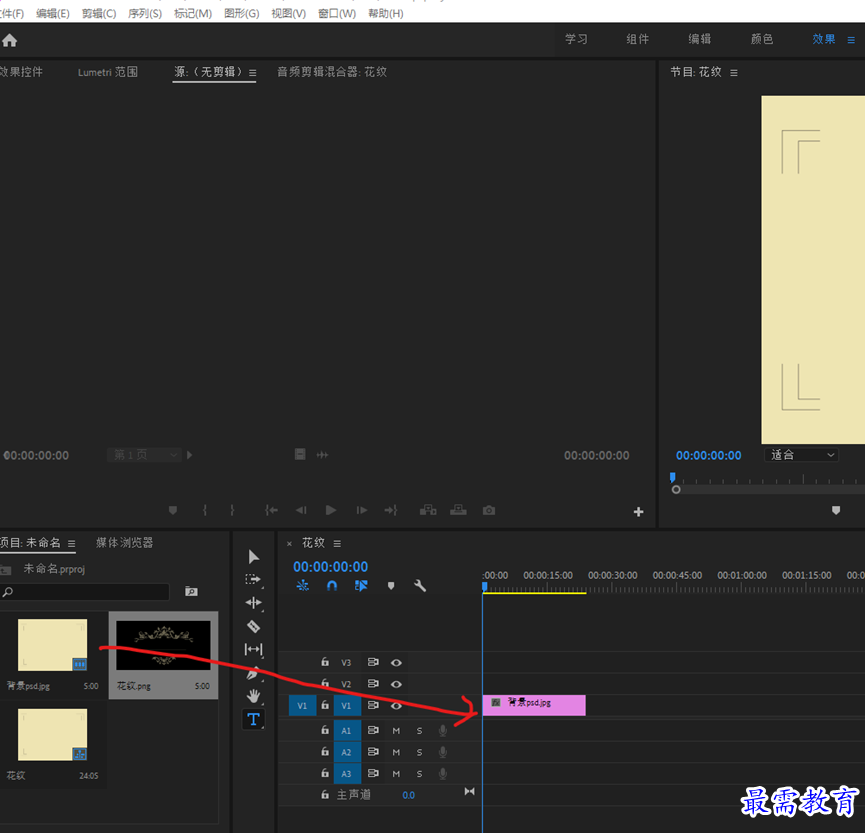Image resolution: width=865 pixels, height=833 pixels.
Task: Switch to the 颜色 workspace
Action: pos(762,39)
